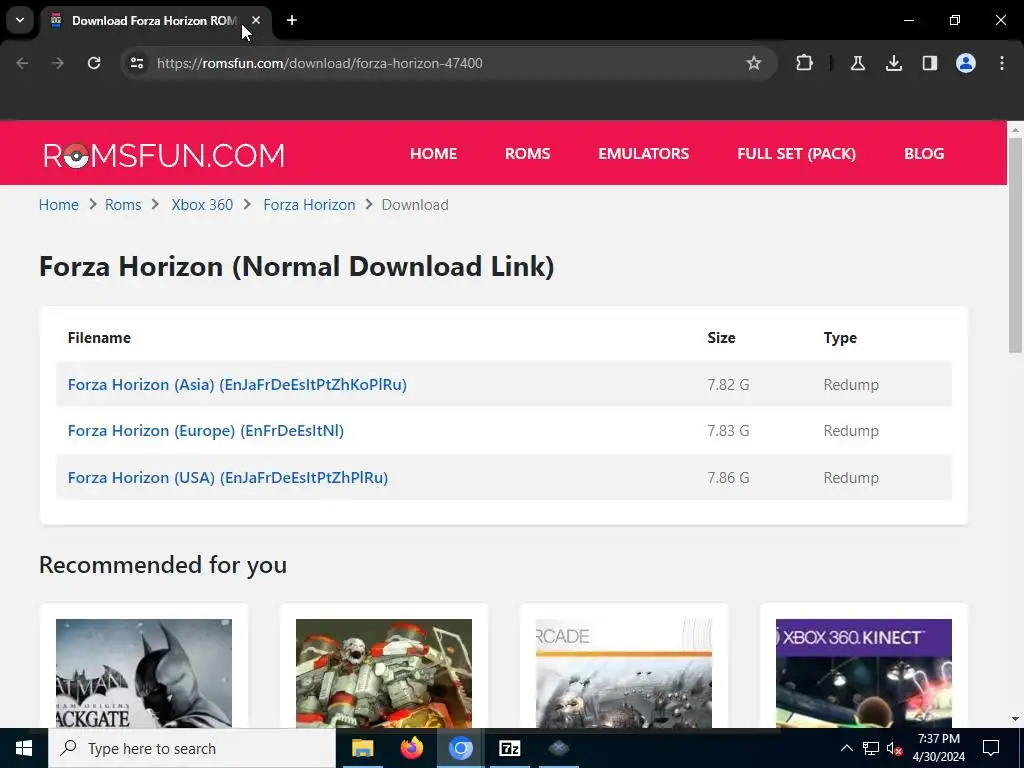Click Redump type in the Europe row
The height and width of the screenshot is (768, 1024).
coord(851,431)
